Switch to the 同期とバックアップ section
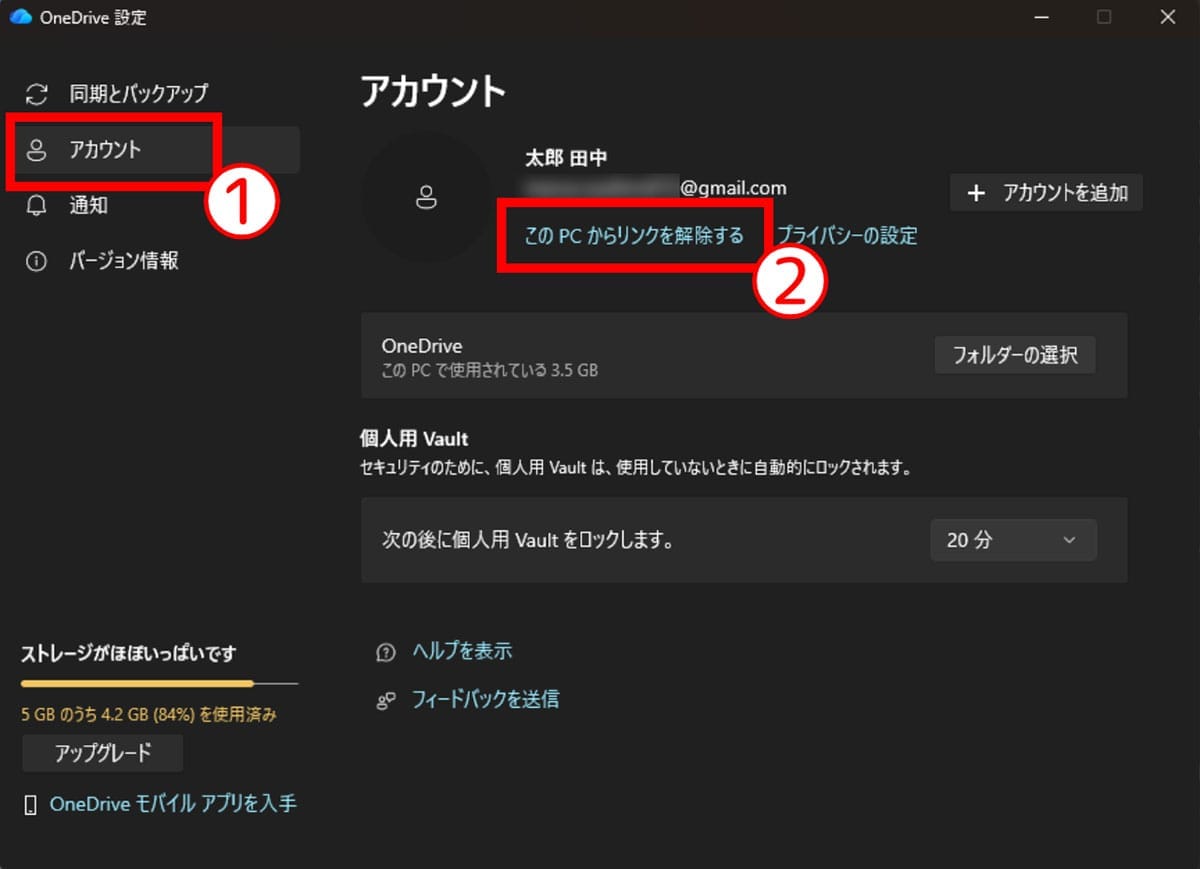The width and height of the screenshot is (1200, 869). (x=137, y=93)
